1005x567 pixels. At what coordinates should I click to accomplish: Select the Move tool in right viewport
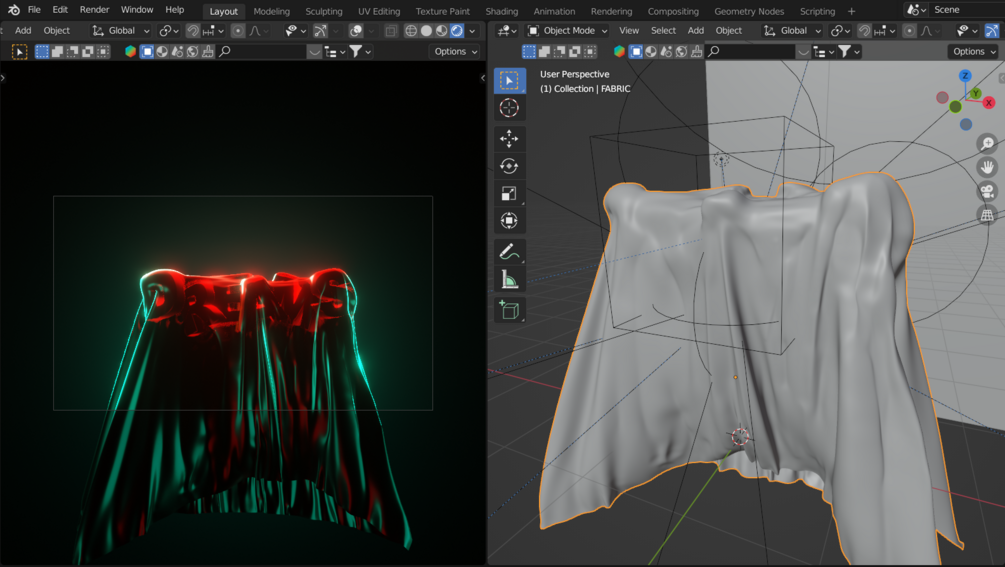[509, 138]
